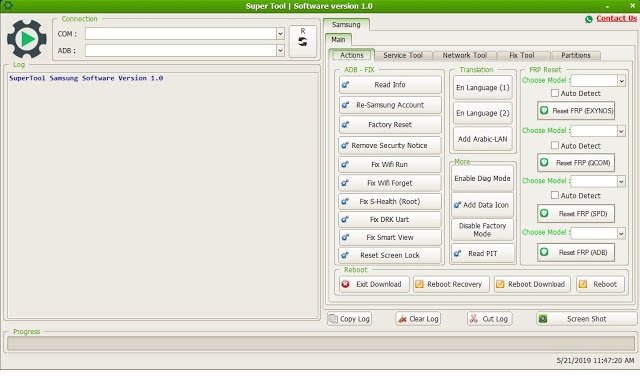Click the Add Arabic-LAN button
Viewport: 640px width, 376px height.
[482, 139]
